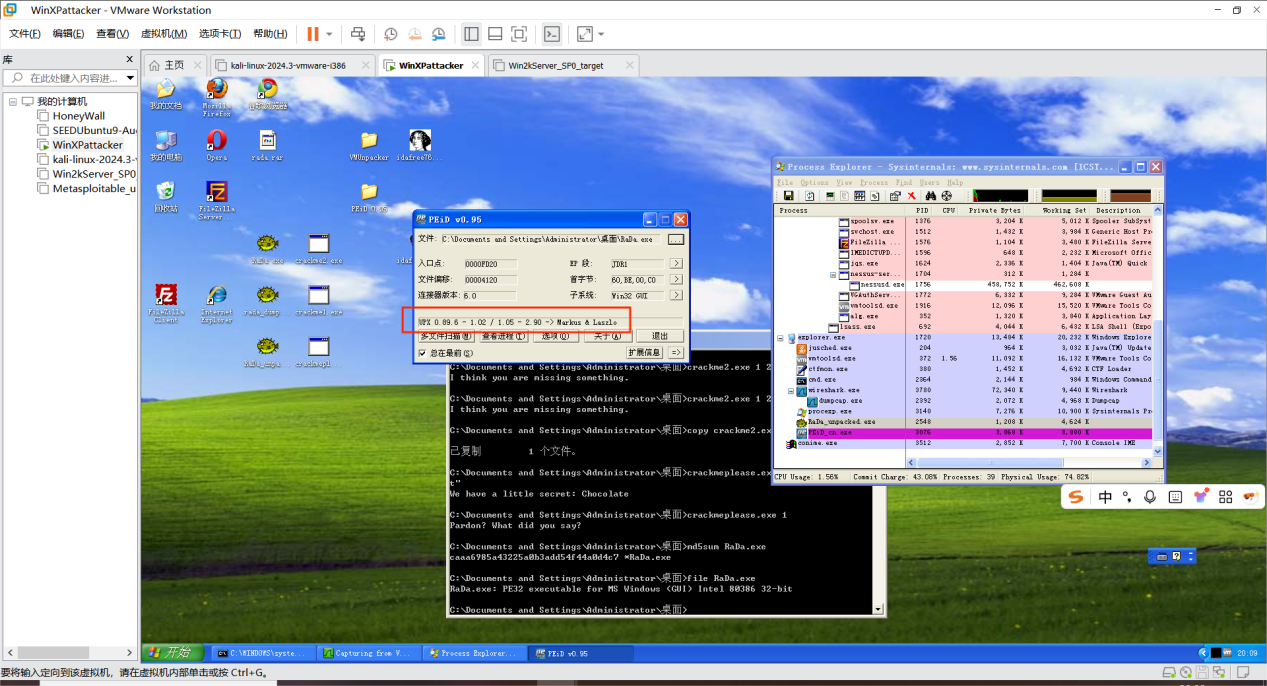Open Process Explorer Find menu
This screenshot has width=1267, height=686.
903,183
